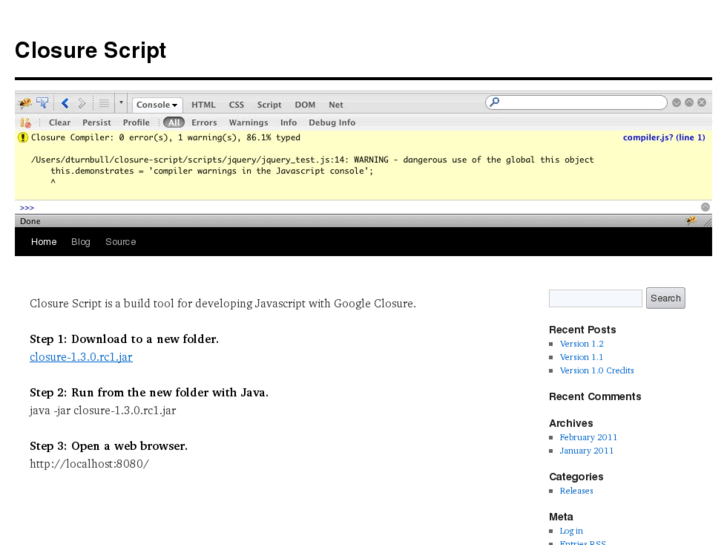The width and height of the screenshot is (727, 545).
Task: Open the small dropdown arrow beside Console
Action: 121,103
